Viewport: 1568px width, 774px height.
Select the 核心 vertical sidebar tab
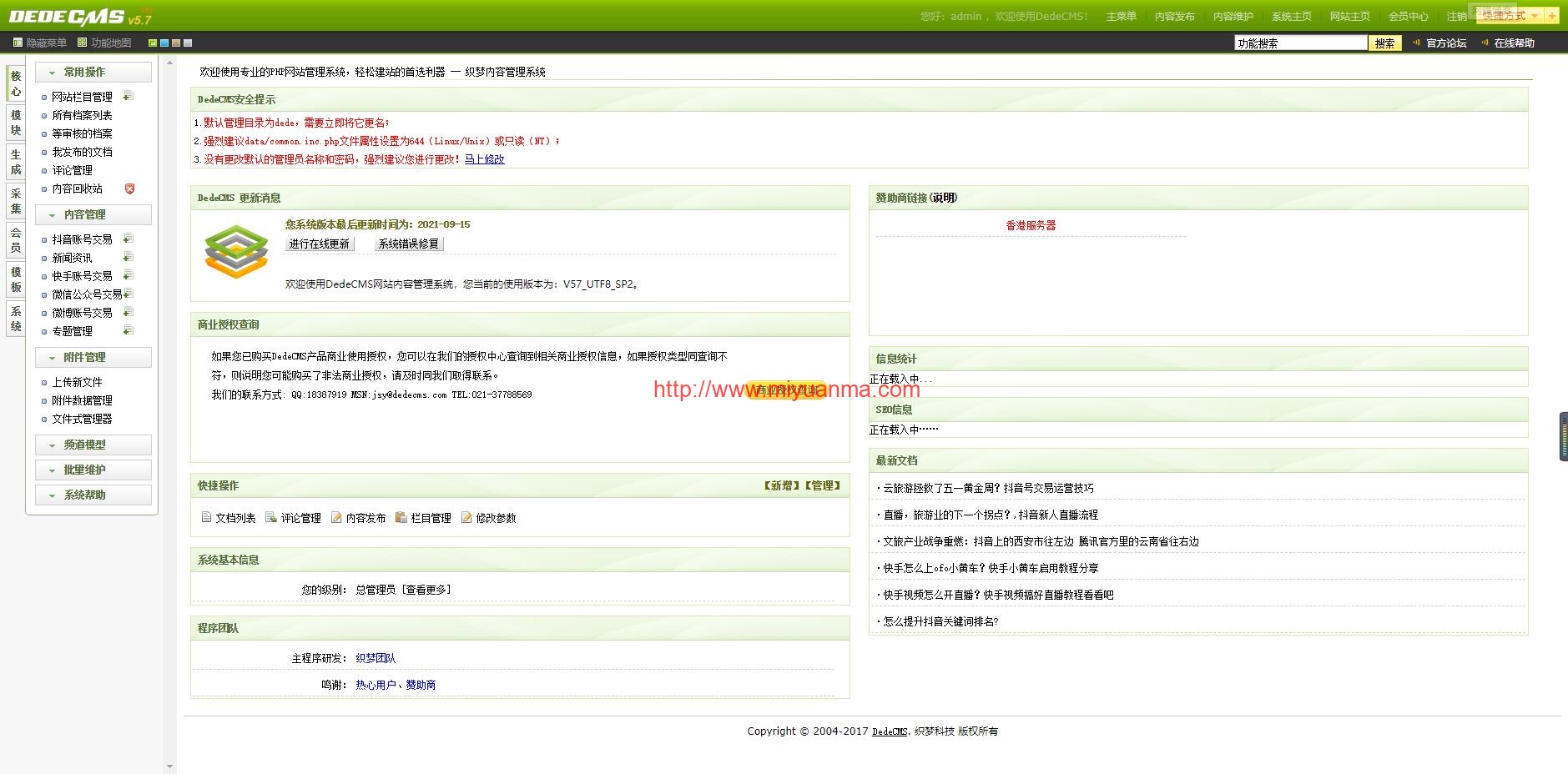tap(16, 83)
